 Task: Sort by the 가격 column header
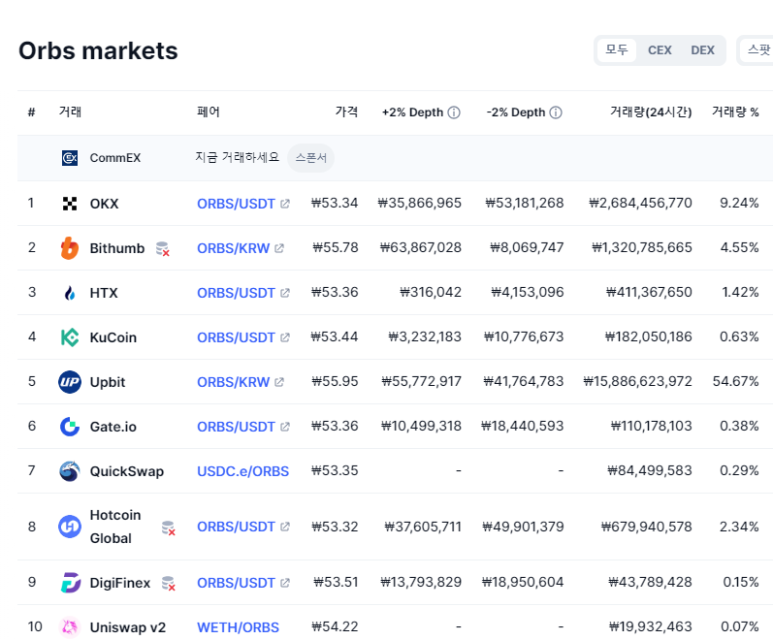[347, 112]
